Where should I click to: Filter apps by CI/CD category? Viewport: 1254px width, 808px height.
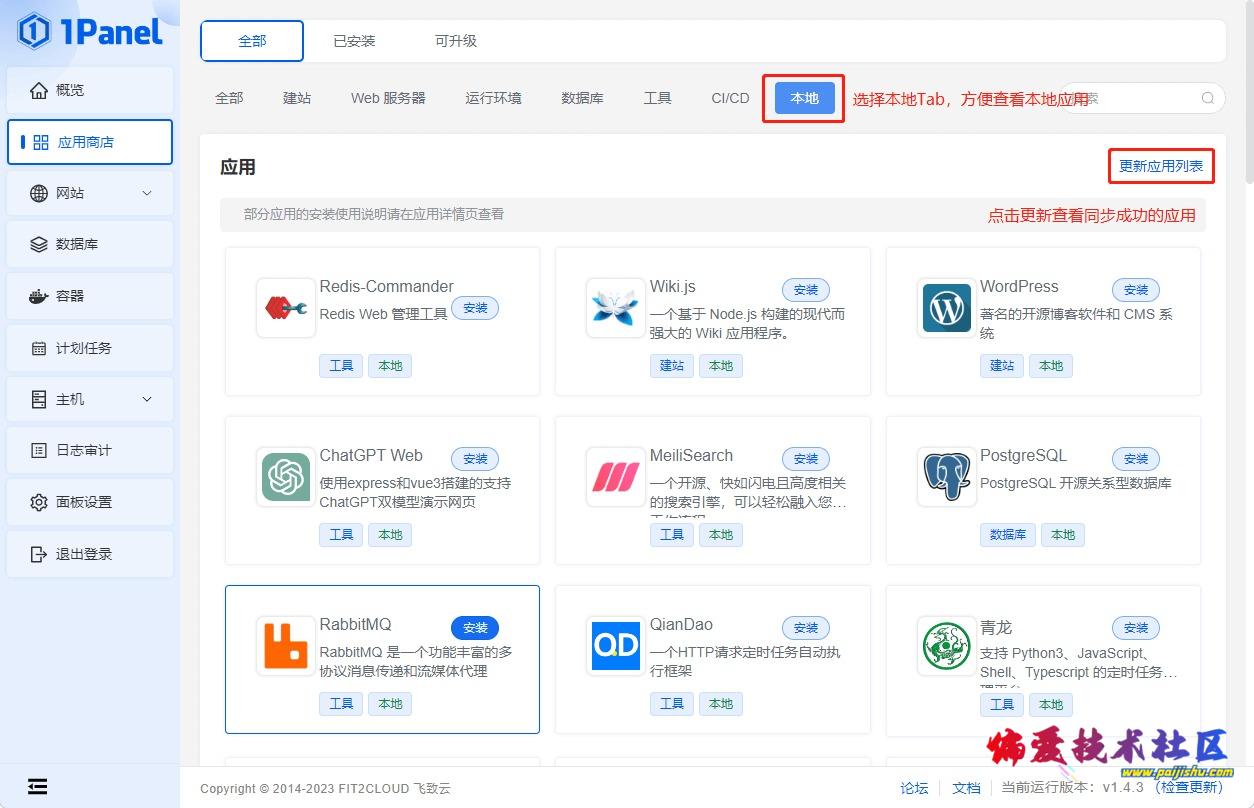[730, 98]
